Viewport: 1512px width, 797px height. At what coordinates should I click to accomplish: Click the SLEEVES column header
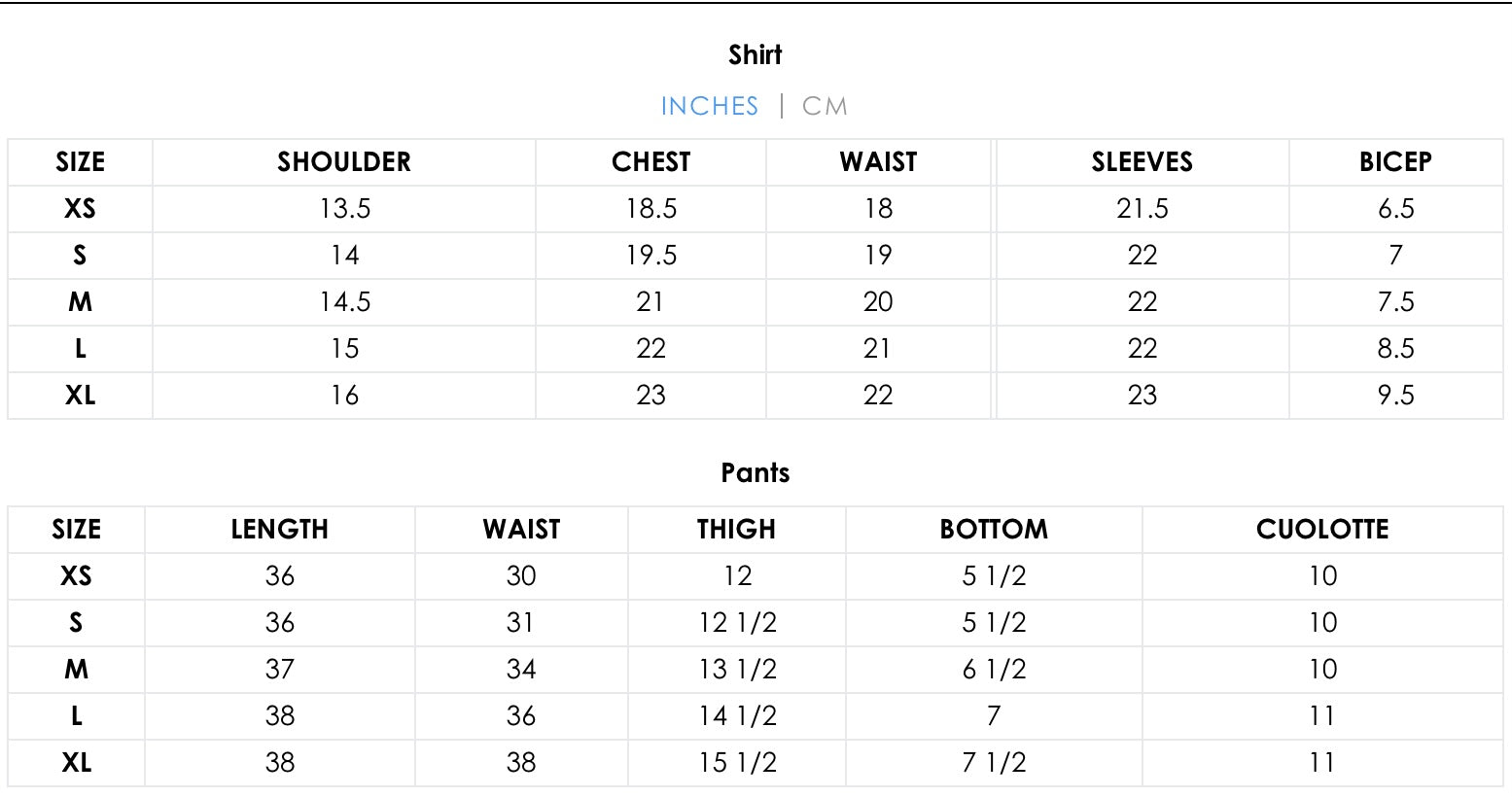(1142, 162)
